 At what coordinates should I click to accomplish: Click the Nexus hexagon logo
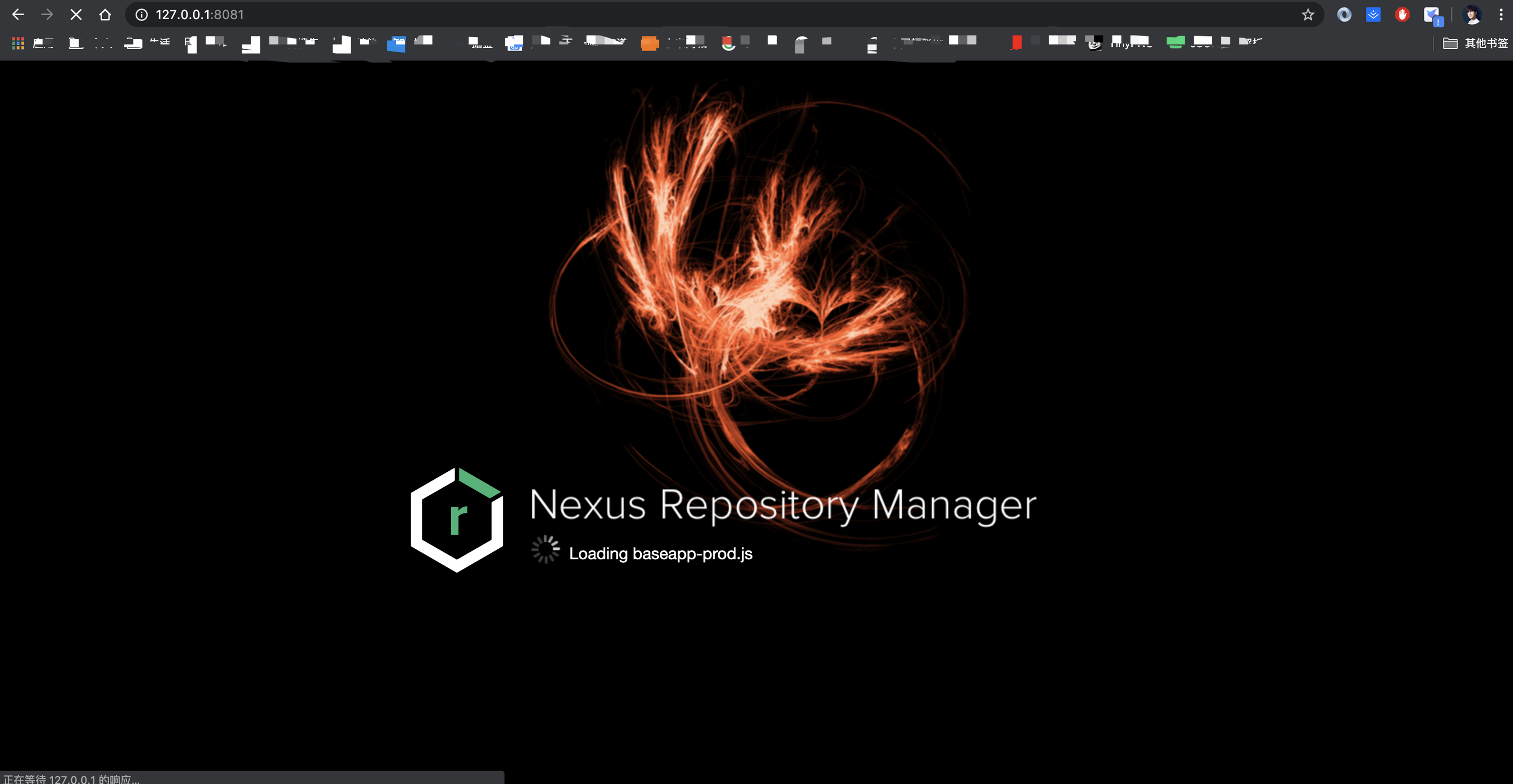tap(457, 520)
